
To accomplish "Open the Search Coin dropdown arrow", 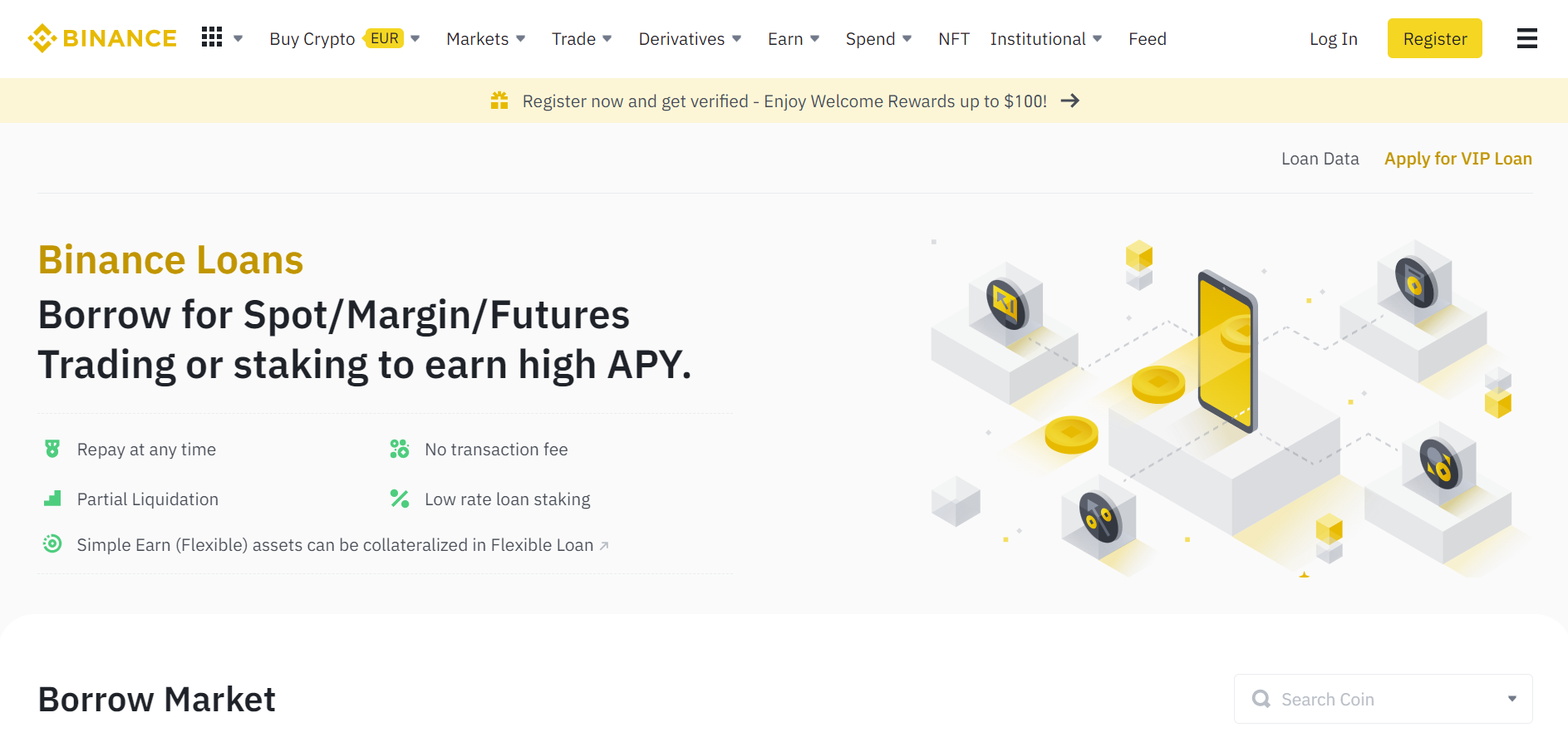I will tap(1513, 699).
